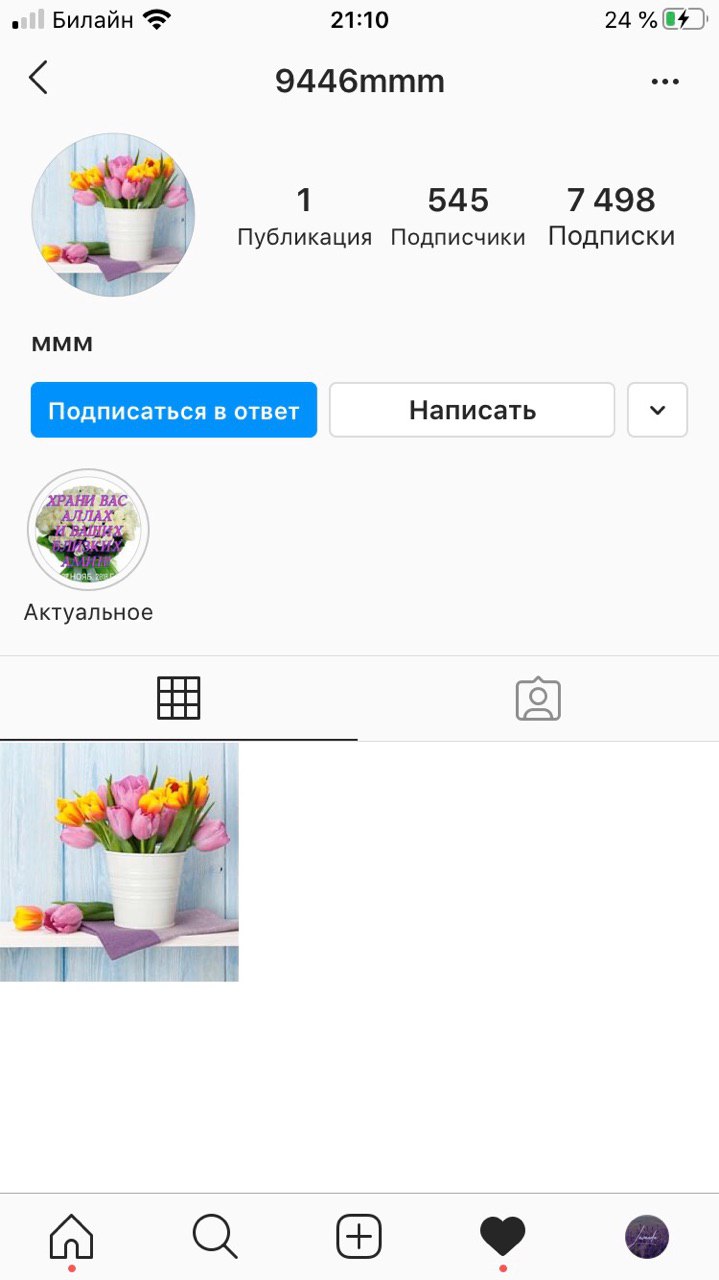
Task: Open the Home feed icon
Action: 71,1238
